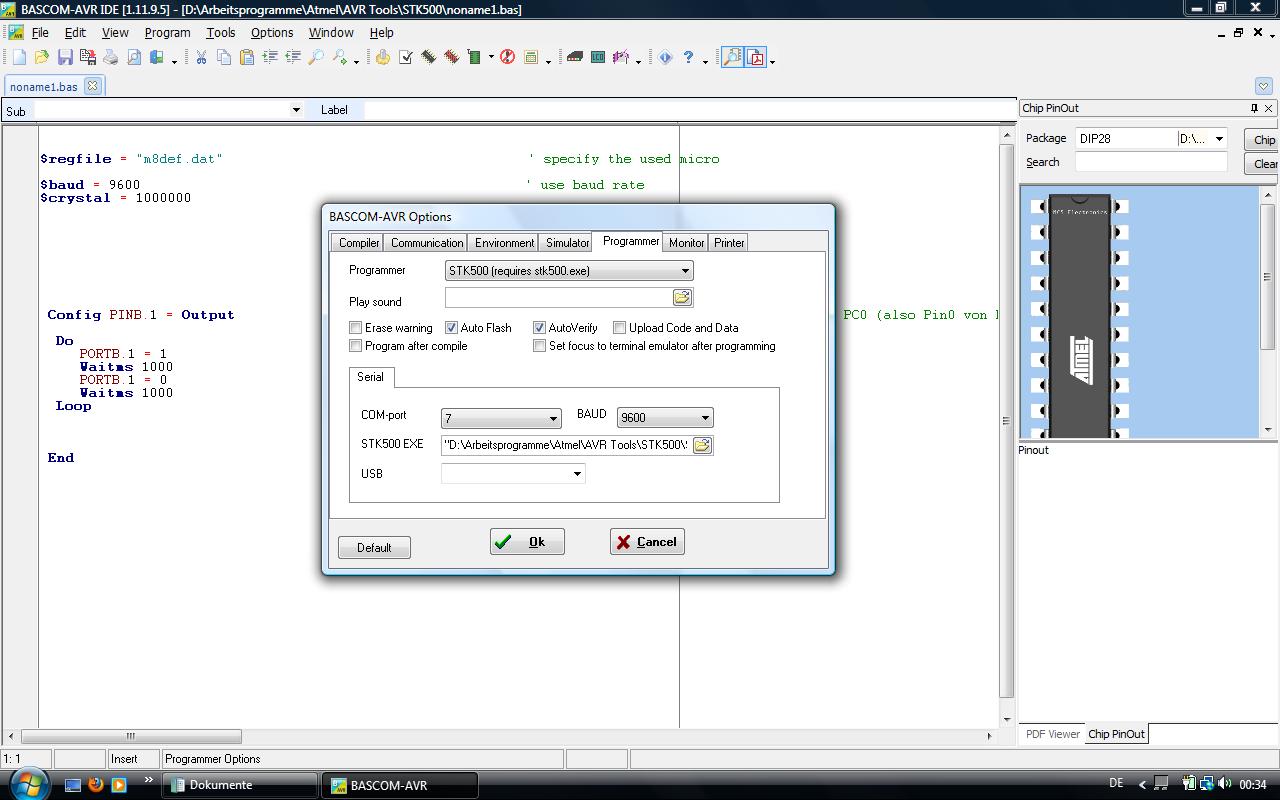
Task: Switch to the Monitor tab
Action: pos(686,243)
